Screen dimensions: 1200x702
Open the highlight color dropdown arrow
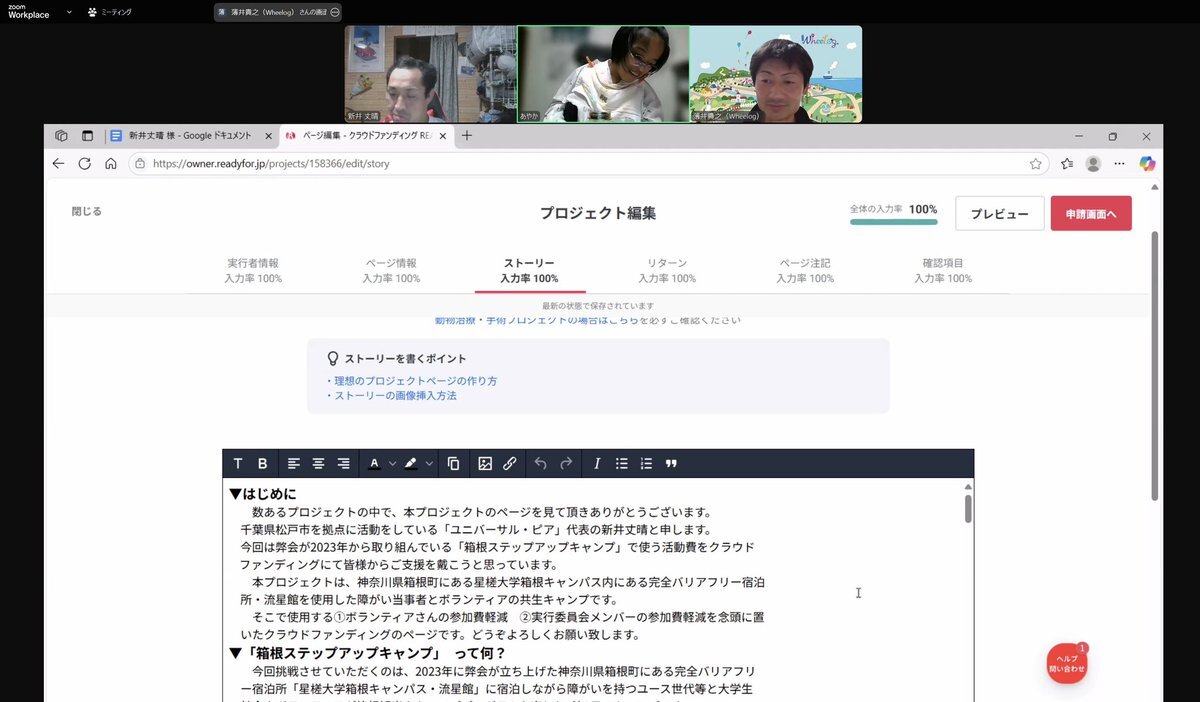[429, 463]
